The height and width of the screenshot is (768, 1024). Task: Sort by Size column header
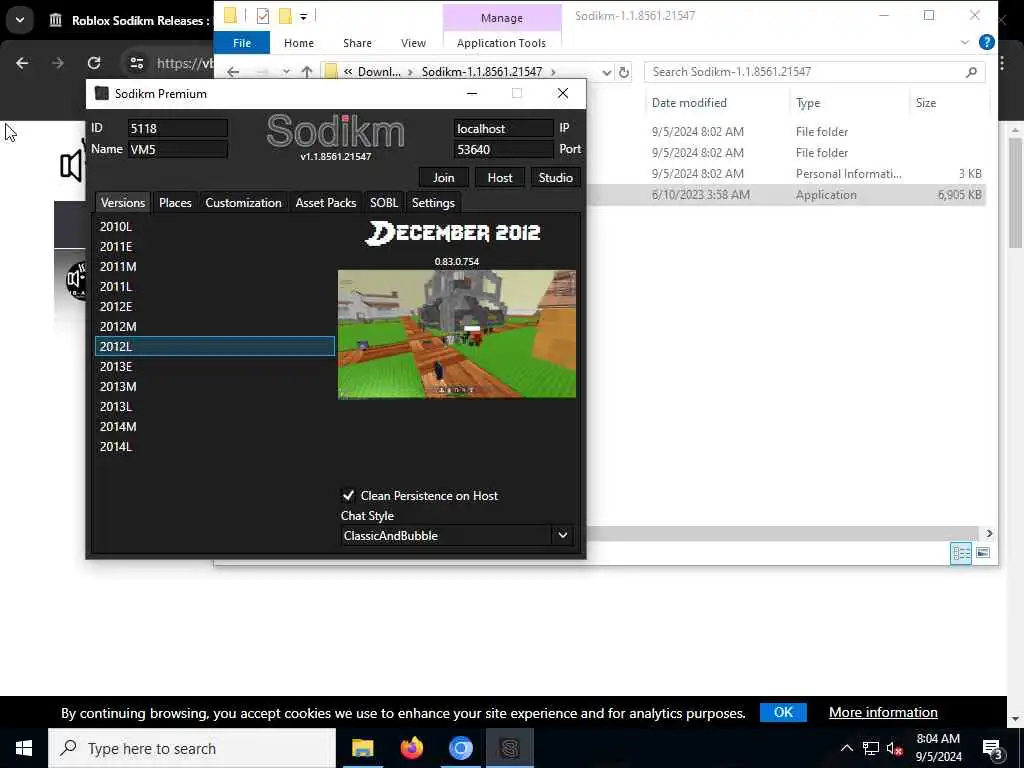coord(925,103)
